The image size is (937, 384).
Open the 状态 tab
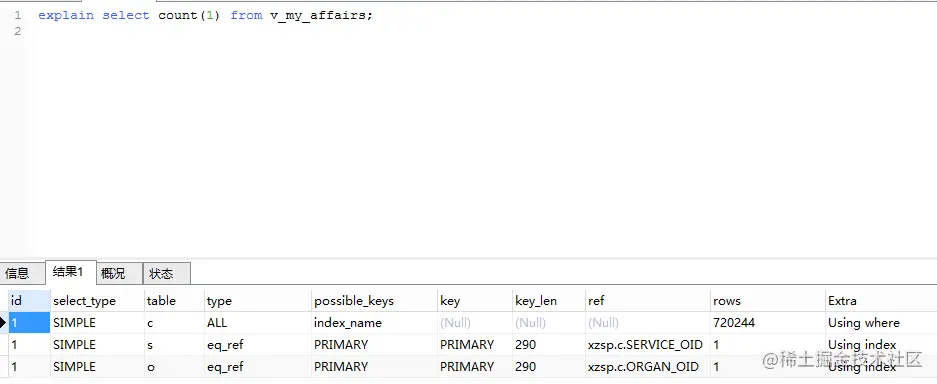tap(167, 274)
